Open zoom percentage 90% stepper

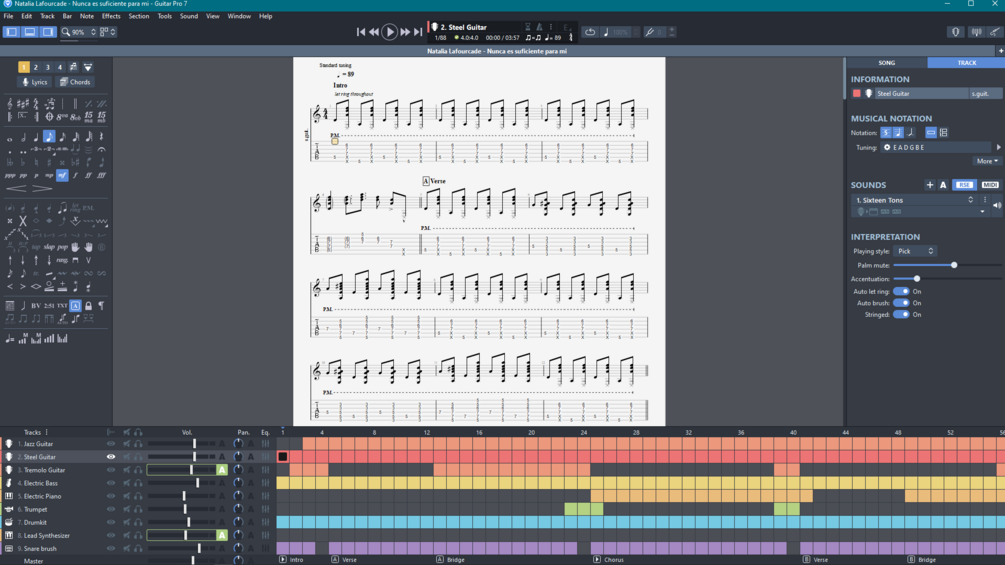93,31
